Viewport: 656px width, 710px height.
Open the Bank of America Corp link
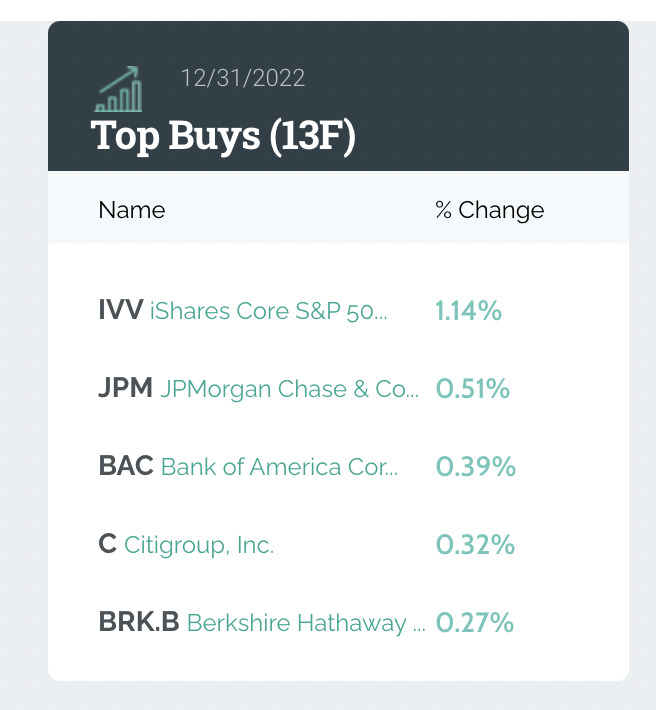tap(280, 467)
